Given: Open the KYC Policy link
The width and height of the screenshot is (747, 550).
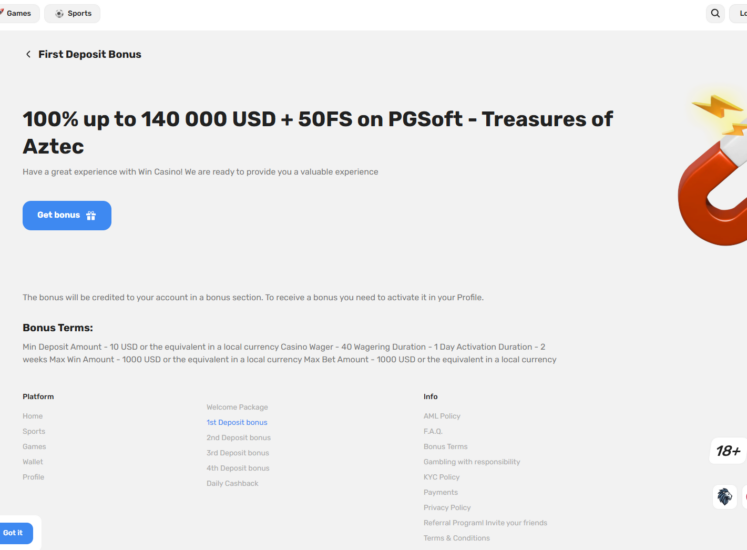Looking at the screenshot, I should (441, 477).
